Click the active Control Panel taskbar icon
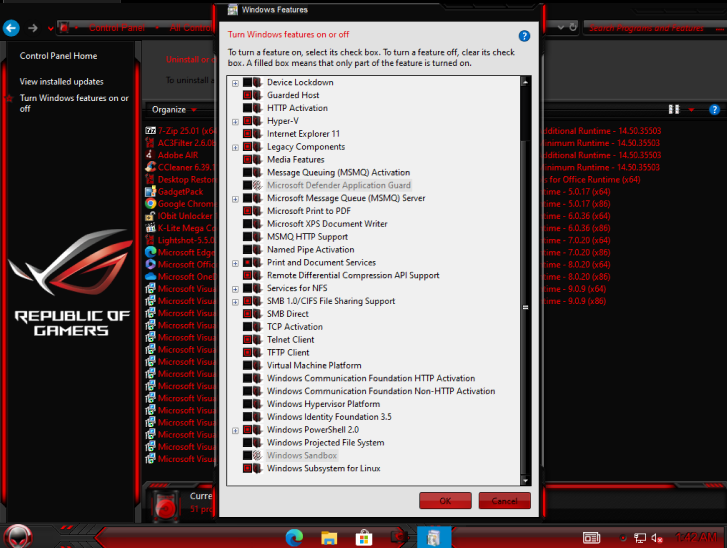The image size is (727, 548). coord(434,537)
